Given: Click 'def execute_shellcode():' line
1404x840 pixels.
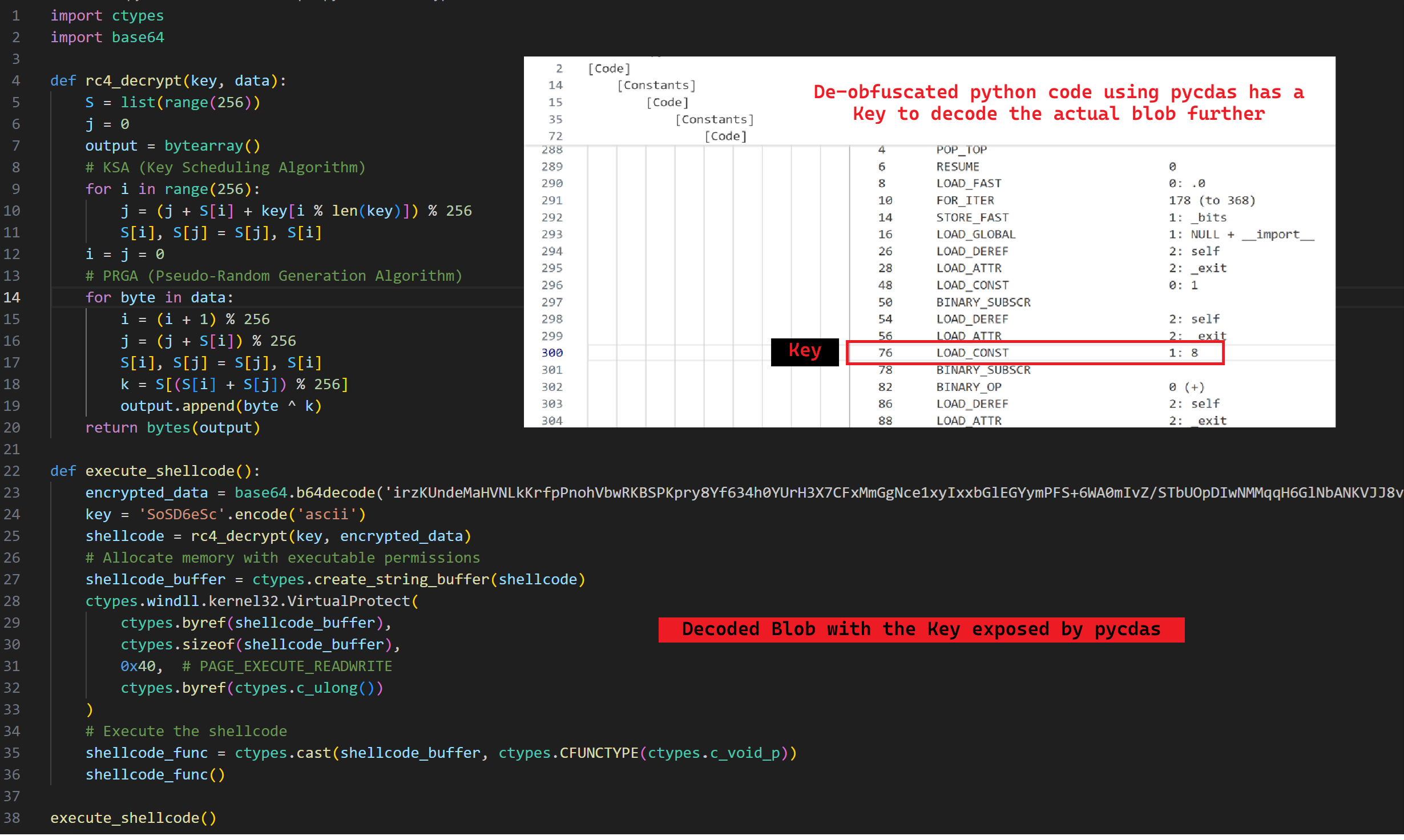Looking at the screenshot, I should point(155,471).
